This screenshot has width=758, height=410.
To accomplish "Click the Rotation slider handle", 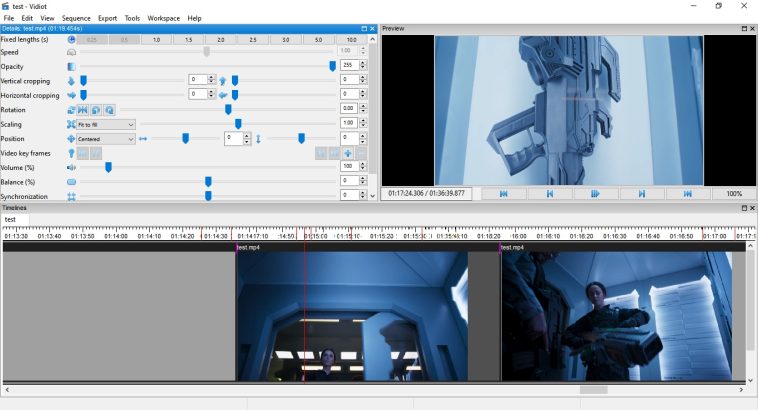I will click(x=228, y=110).
